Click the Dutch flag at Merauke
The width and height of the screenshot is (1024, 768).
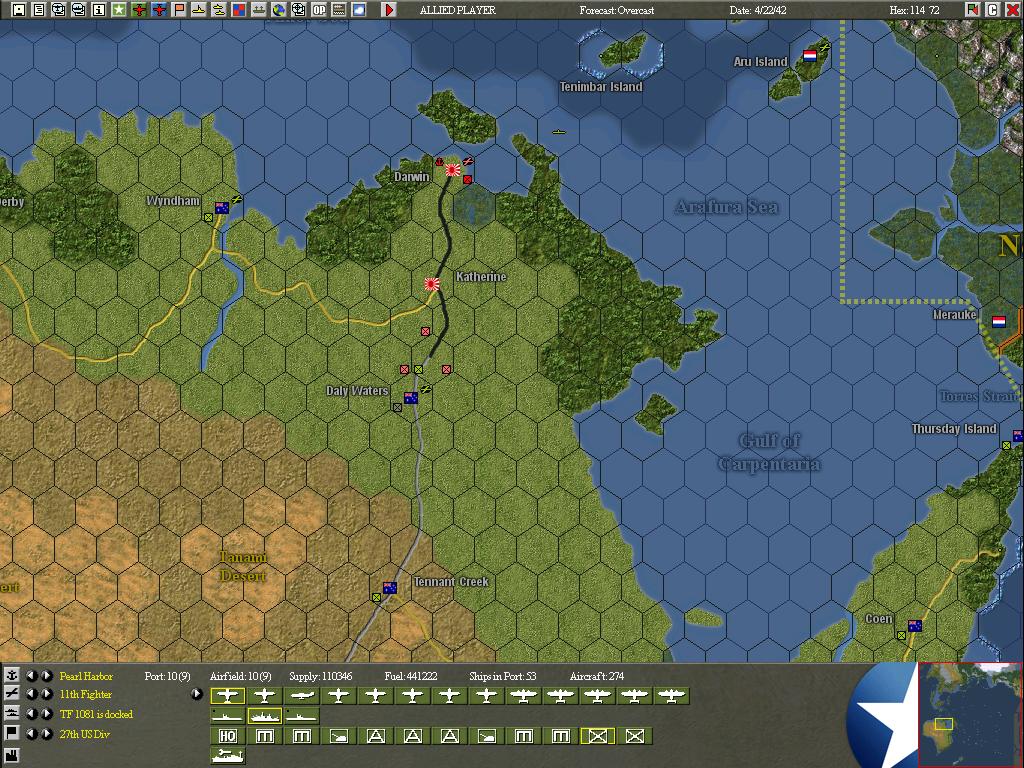coord(999,321)
